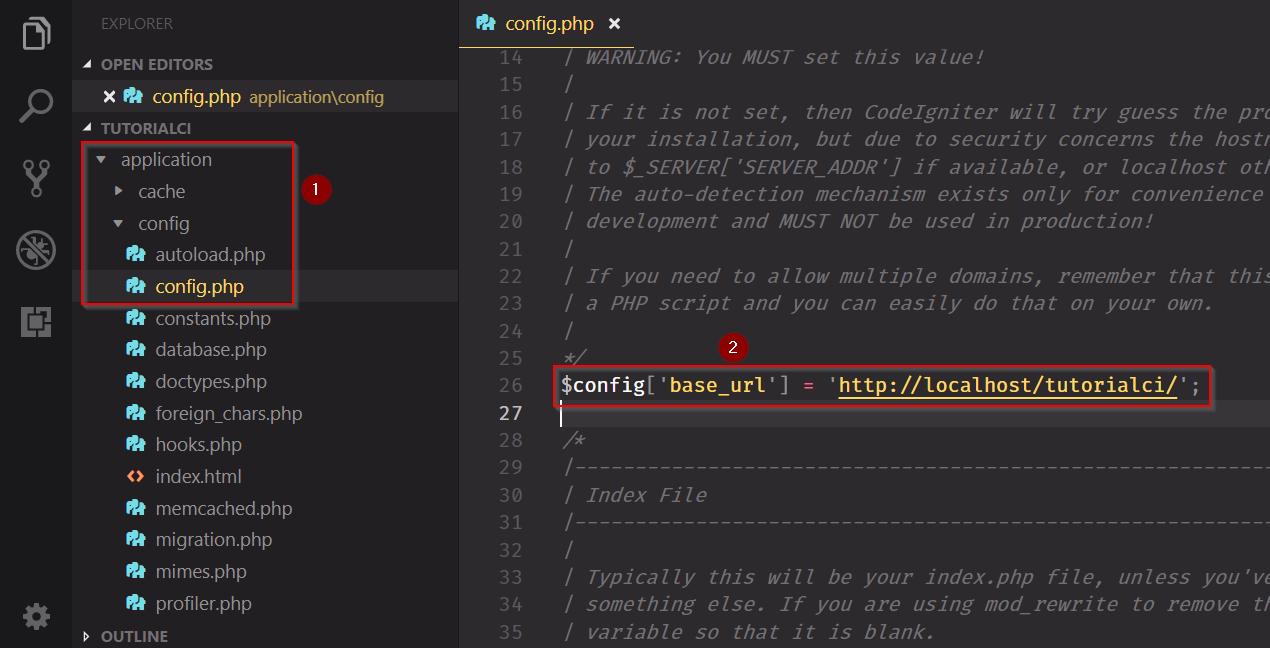The height and width of the screenshot is (648, 1270).
Task: Click the 'Index File' comment on line 30
Action: [646, 495]
